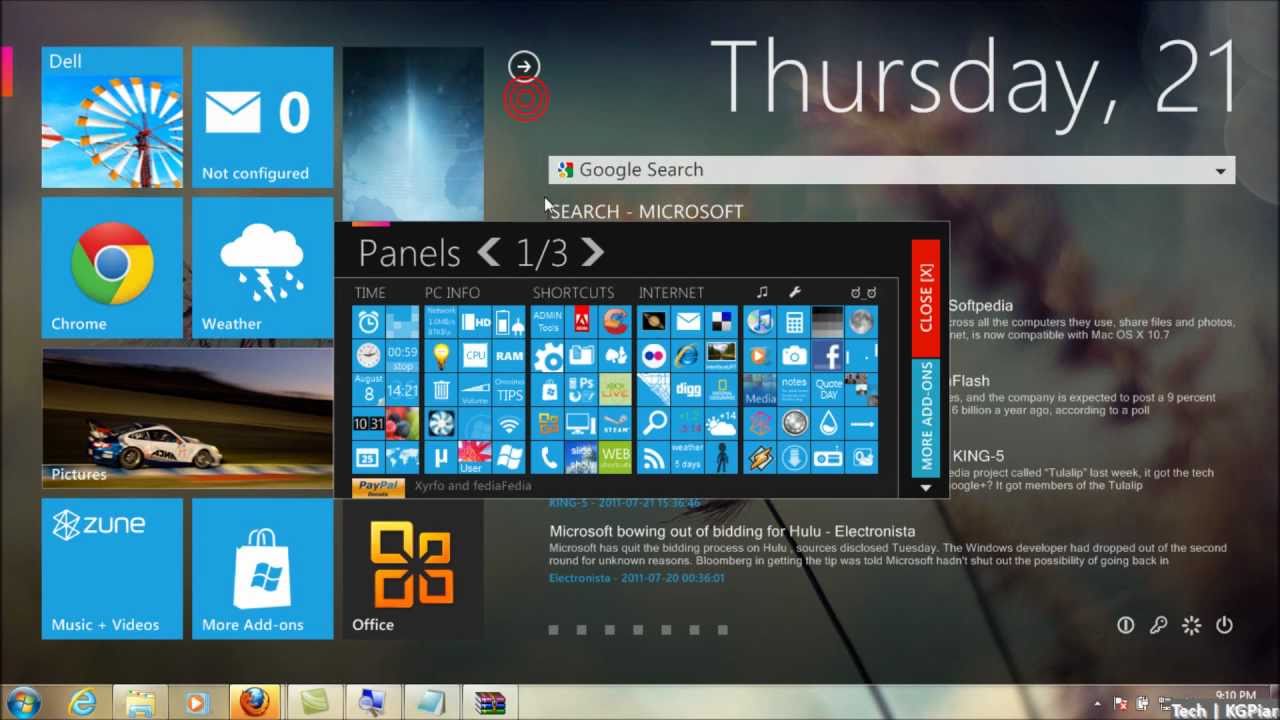Open the µTorrent tile
The image size is (1280, 720).
(x=441, y=457)
